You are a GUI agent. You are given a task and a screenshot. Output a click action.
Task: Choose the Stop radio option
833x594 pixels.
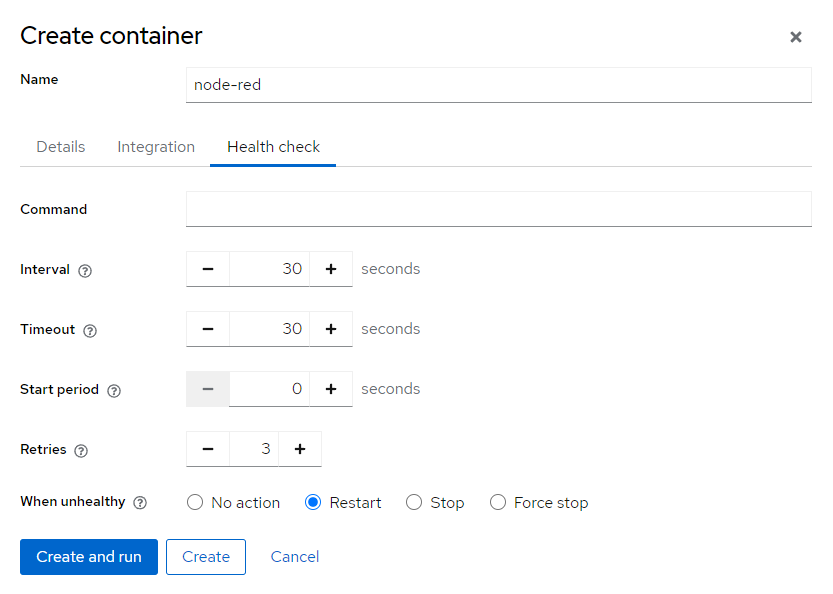coord(414,503)
